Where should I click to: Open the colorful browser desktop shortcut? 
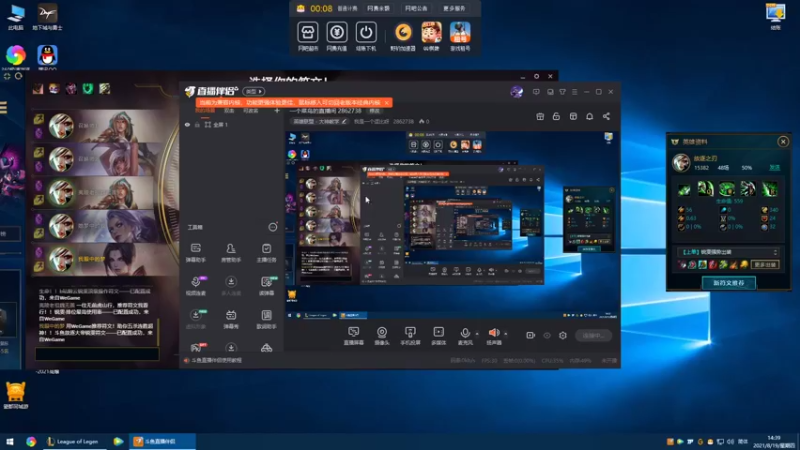point(15,55)
